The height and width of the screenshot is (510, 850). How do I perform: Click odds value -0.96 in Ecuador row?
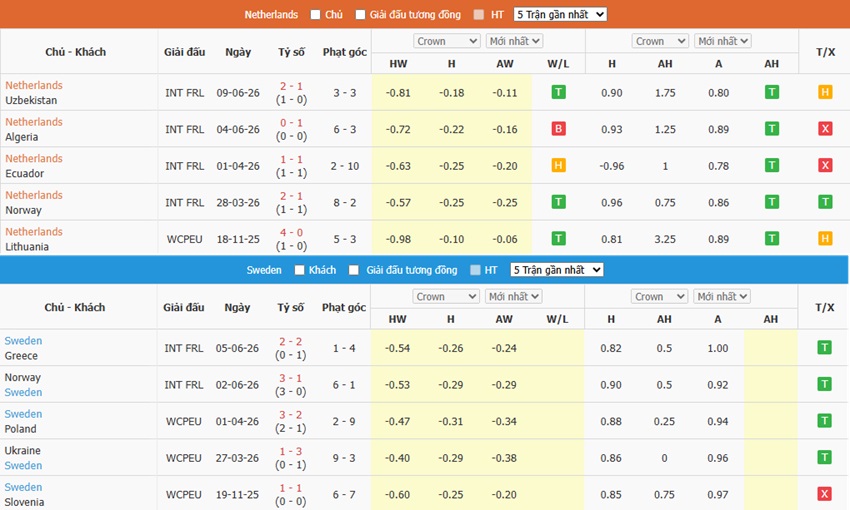(612, 166)
